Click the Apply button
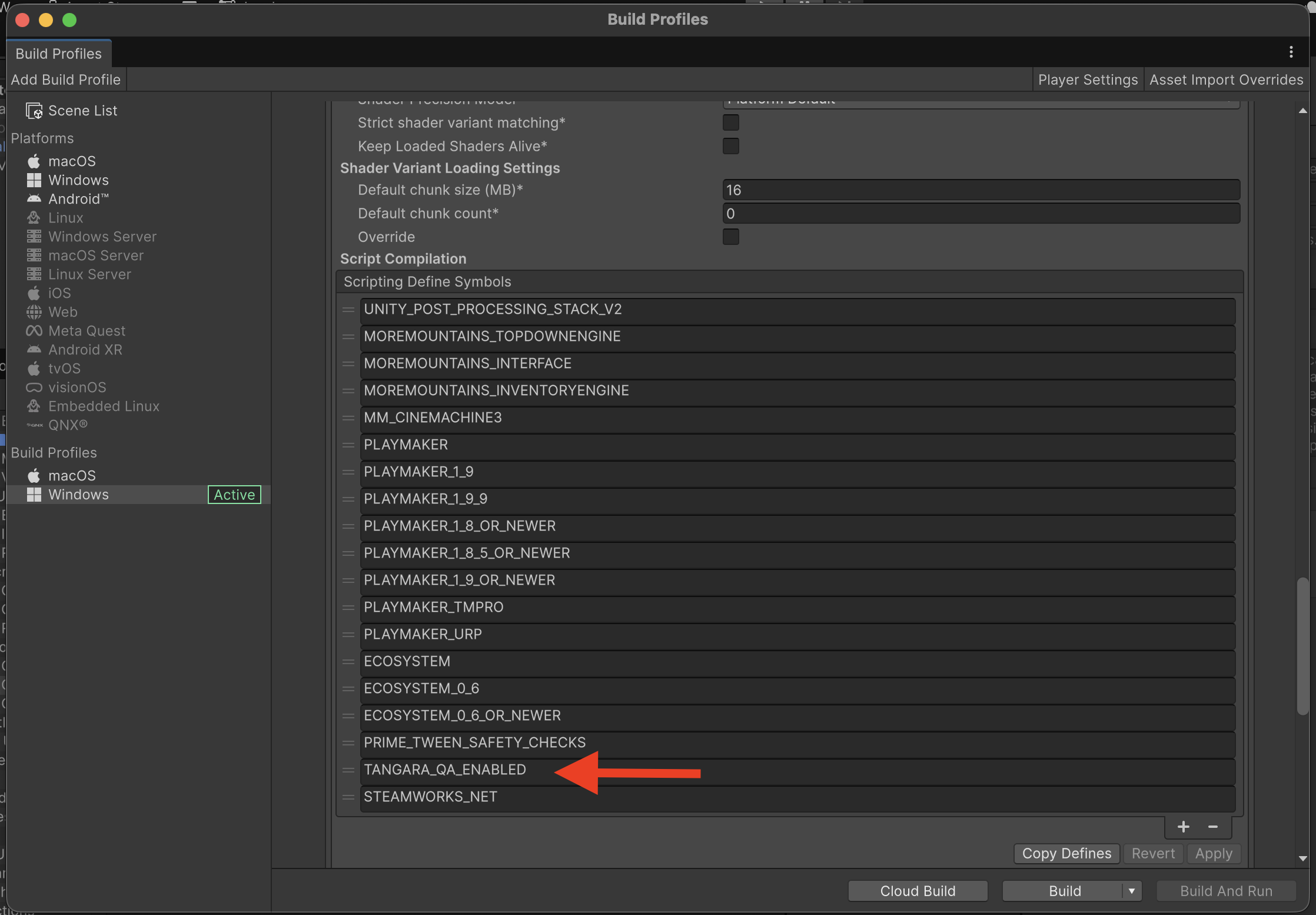The image size is (1316, 915). 1214,853
